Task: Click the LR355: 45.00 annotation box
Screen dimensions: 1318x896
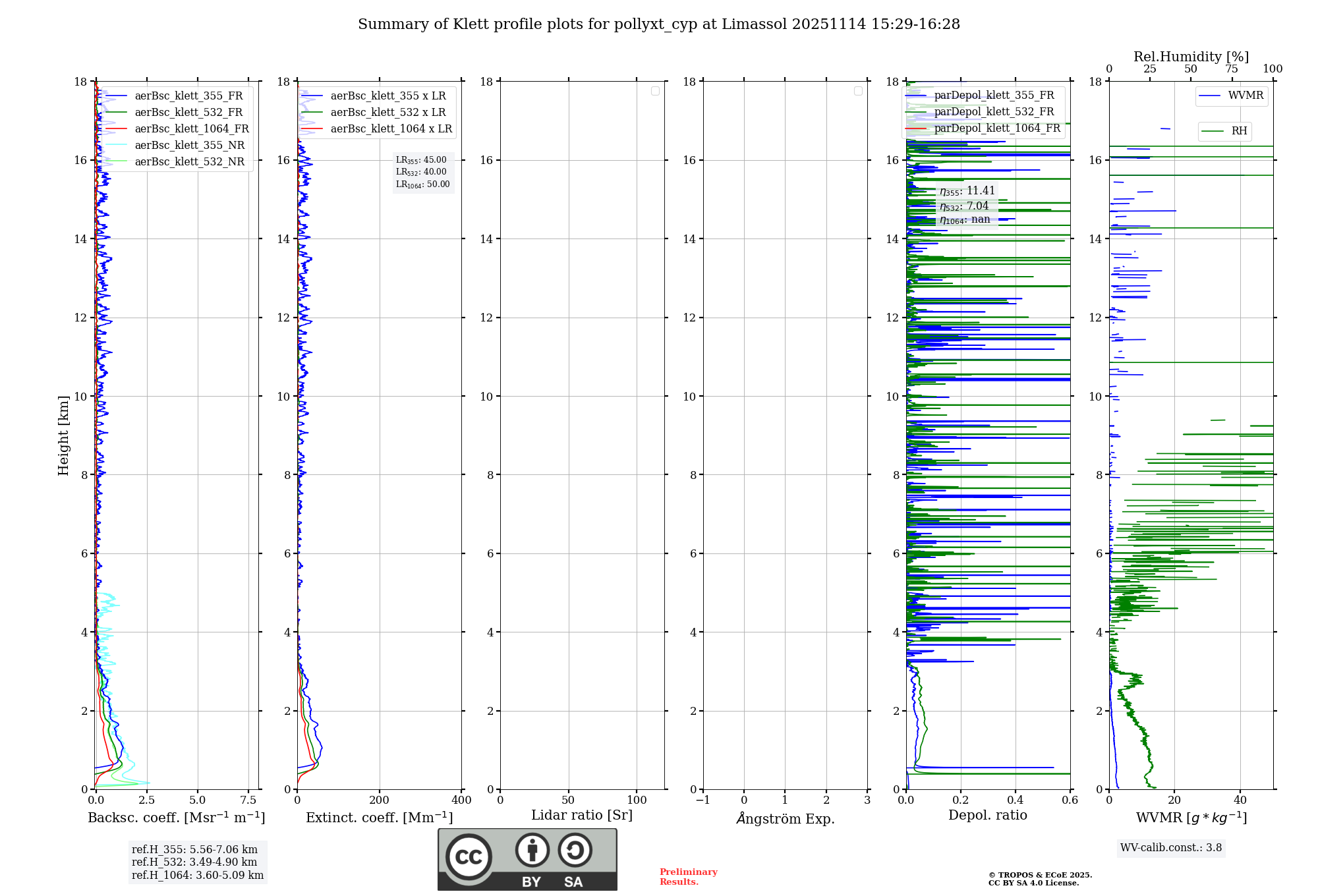Action: click(x=422, y=160)
